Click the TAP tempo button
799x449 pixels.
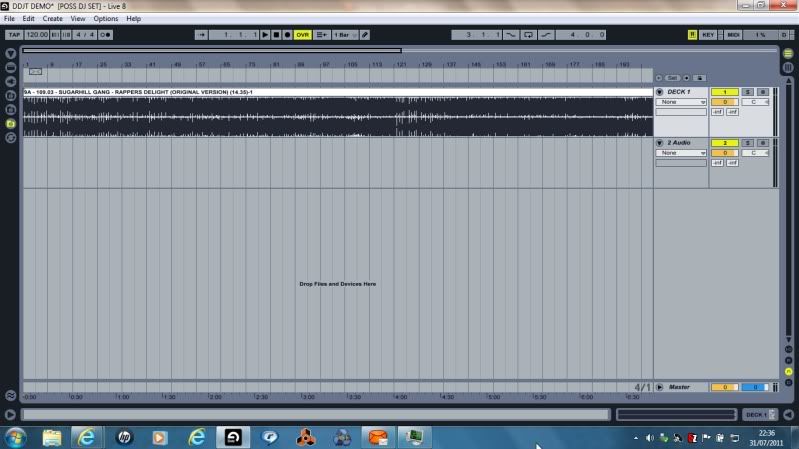click(14, 35)
